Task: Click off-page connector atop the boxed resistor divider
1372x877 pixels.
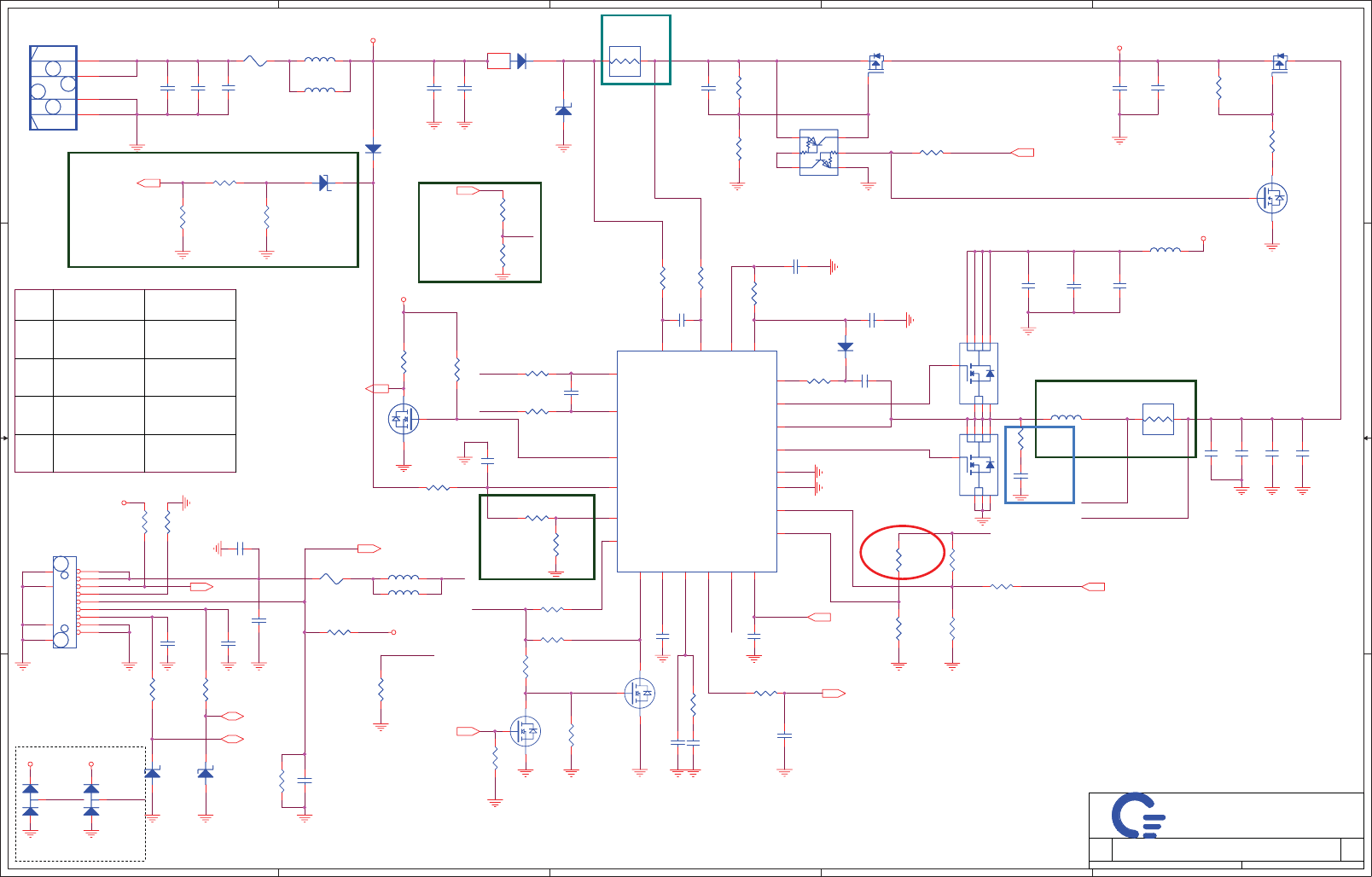Action: [468, 190]
